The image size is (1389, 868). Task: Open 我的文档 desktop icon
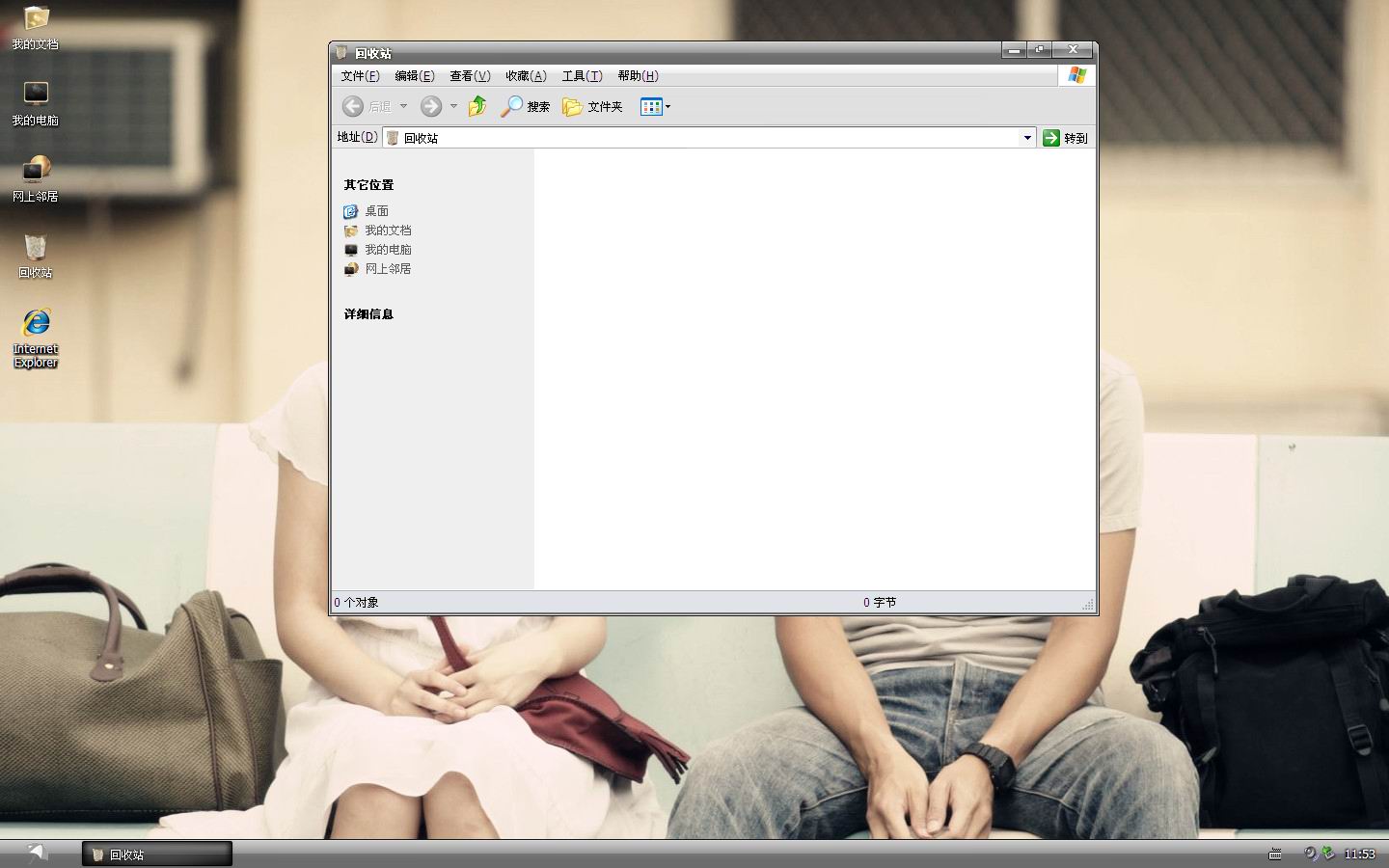pos(36,28)
